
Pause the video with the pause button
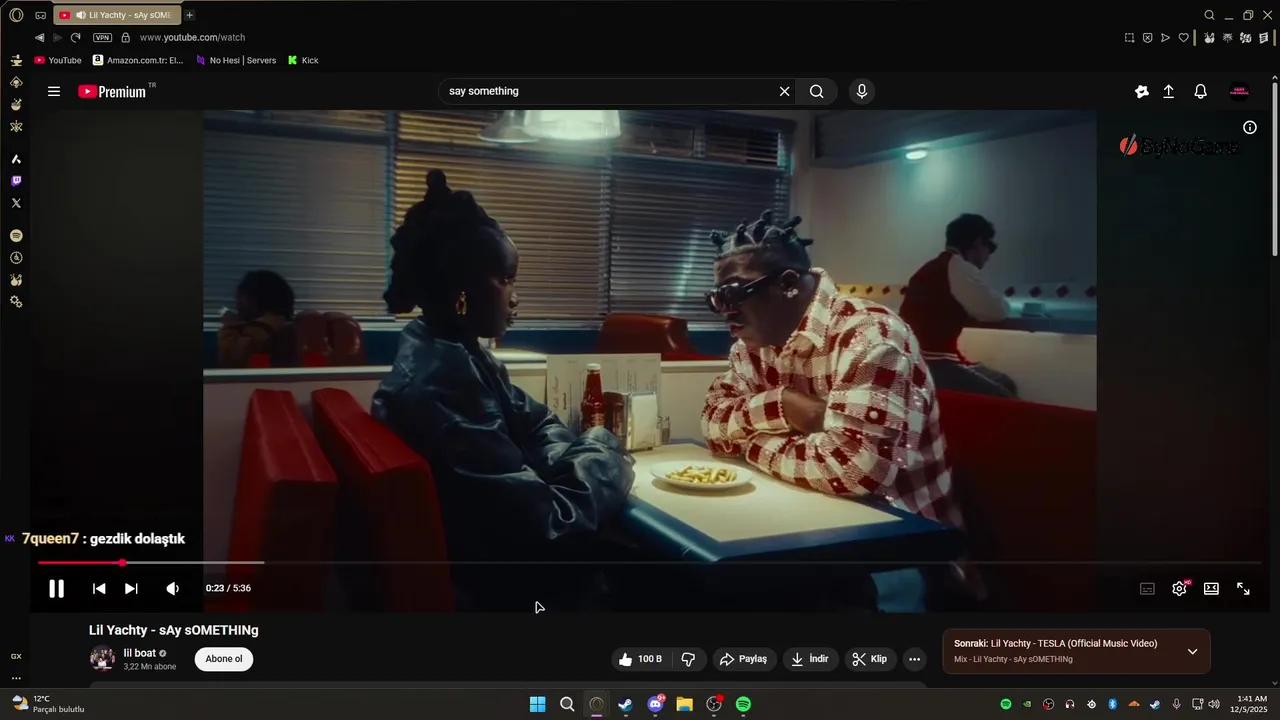tap(56, 589)
